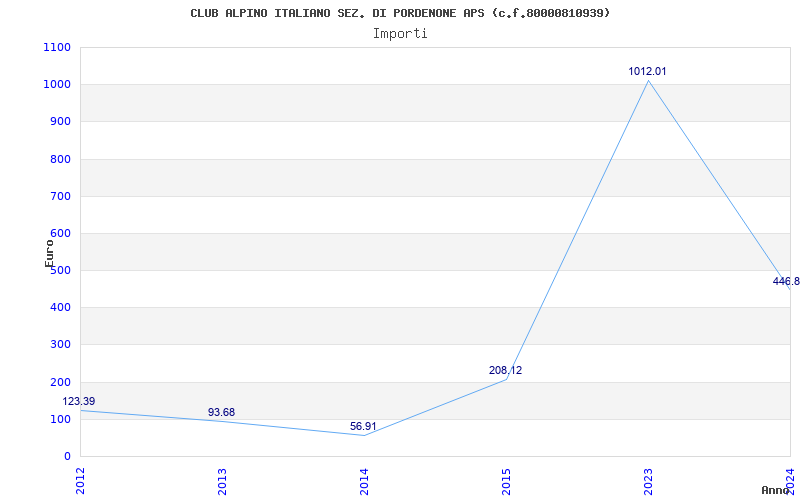Click the line vertex at 2015
This screenshot has width=800, height=500.
tap(506, 379)
